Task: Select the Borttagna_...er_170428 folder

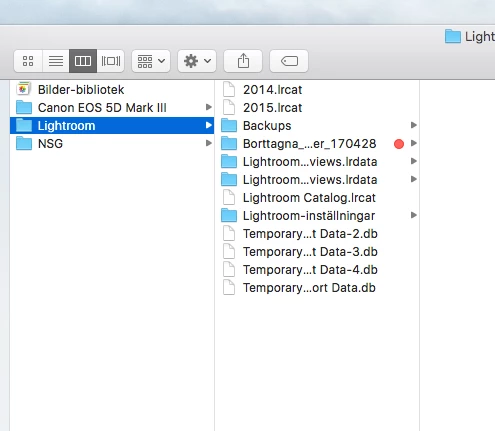Action: pos(317,143)
